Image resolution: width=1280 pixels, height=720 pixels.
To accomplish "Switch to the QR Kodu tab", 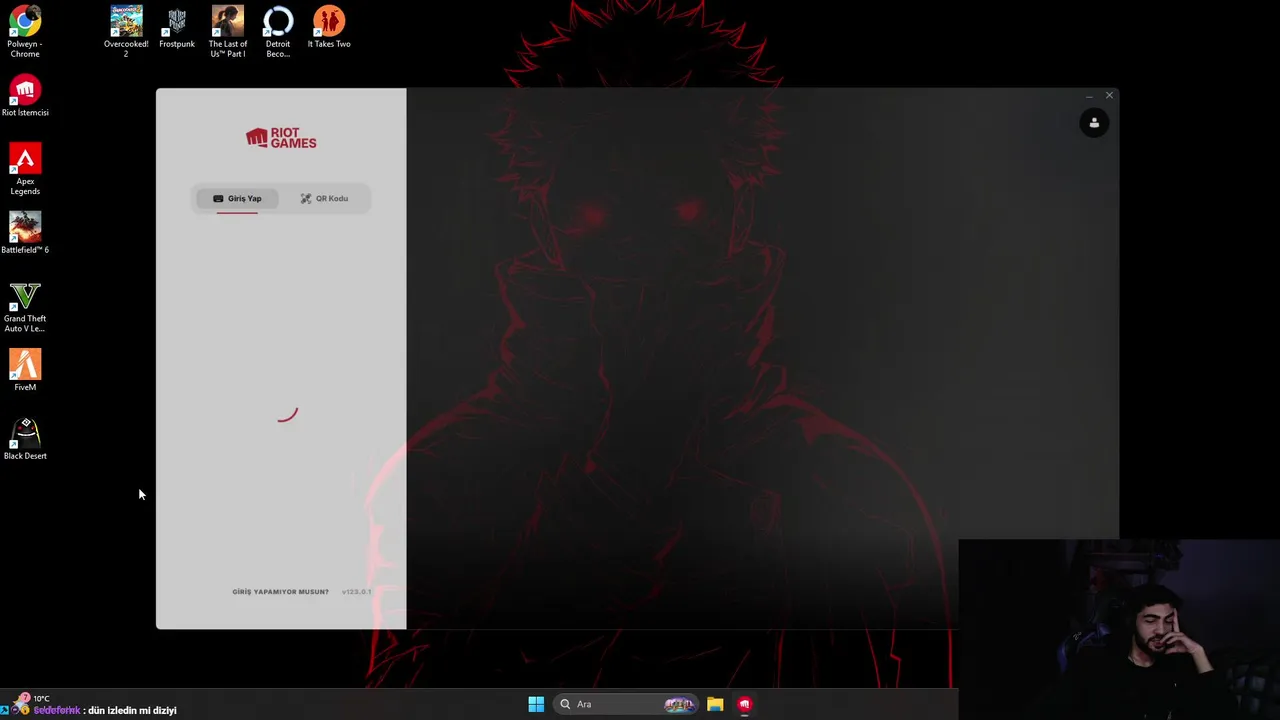I will (x=324, y=198).
